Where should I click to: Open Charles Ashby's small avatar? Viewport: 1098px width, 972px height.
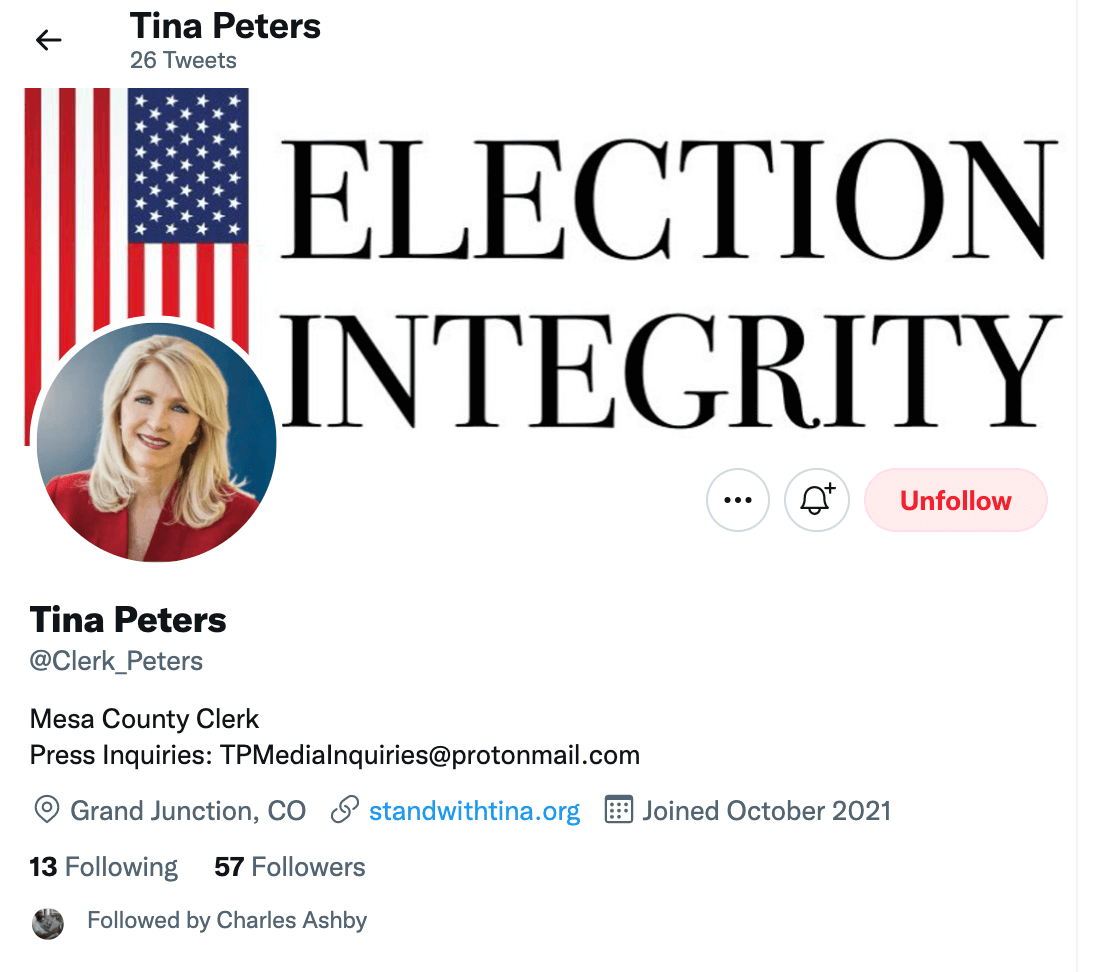pyautogui.click(x=48, y=924)
